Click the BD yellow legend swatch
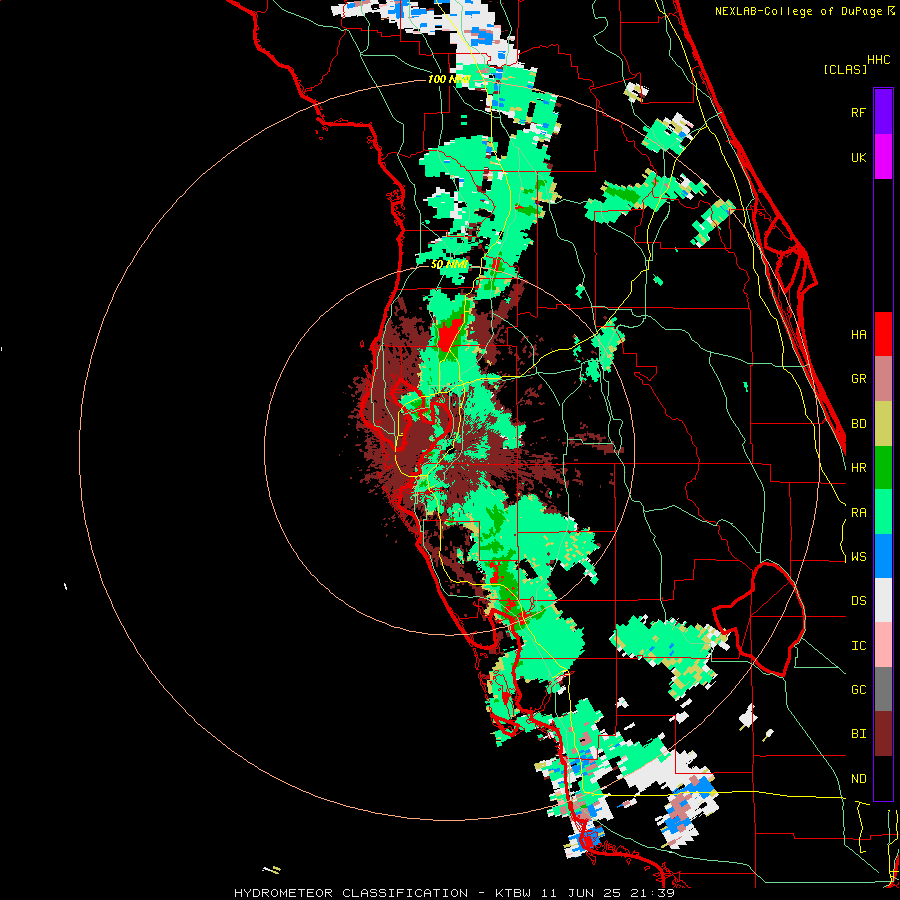 click(883, 424)
